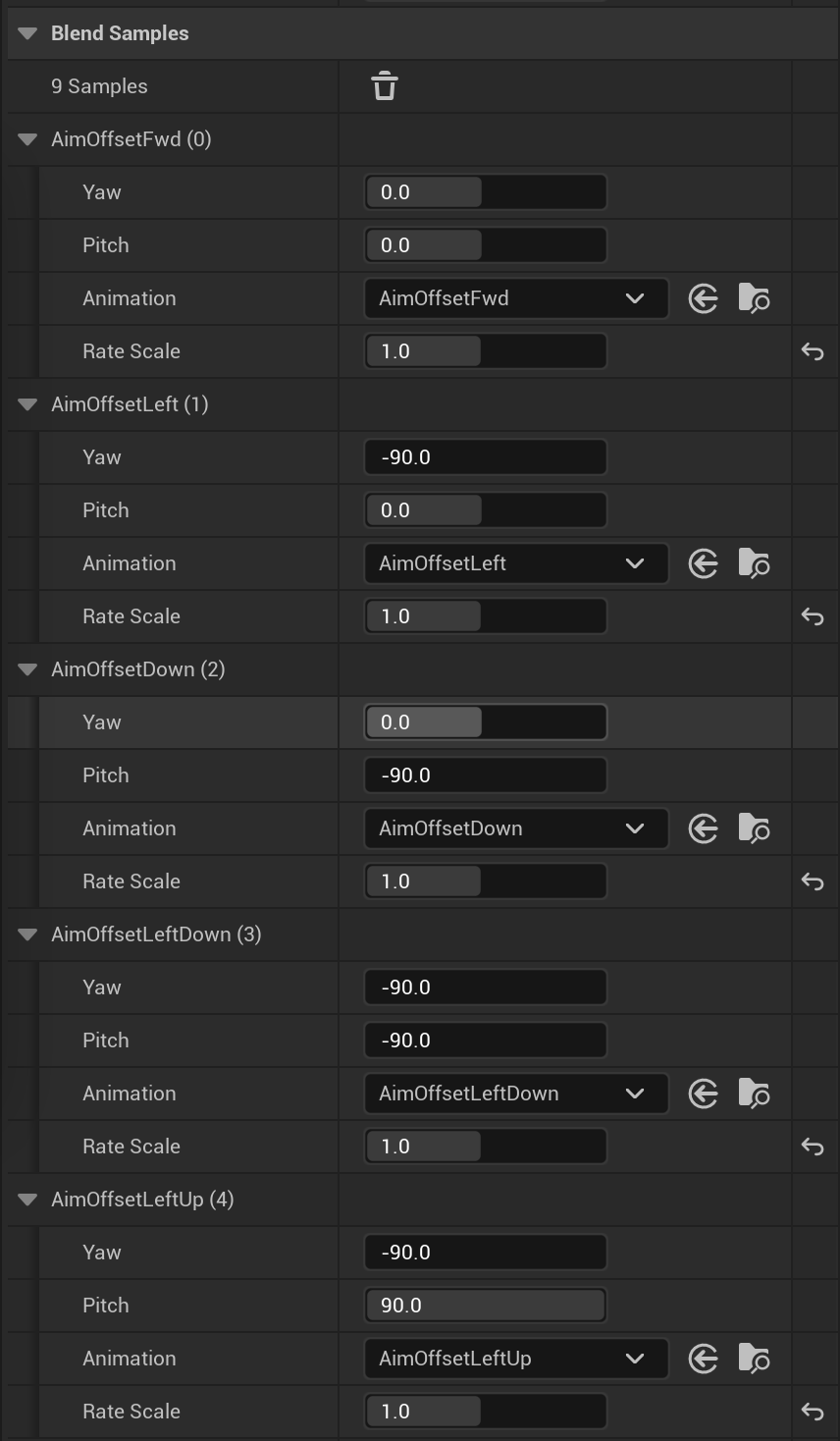Image resolution: width=840 pixels, height=1441 pixels.
Task: Collapse the Blend Samples section
Action: (x=27, y=33)
